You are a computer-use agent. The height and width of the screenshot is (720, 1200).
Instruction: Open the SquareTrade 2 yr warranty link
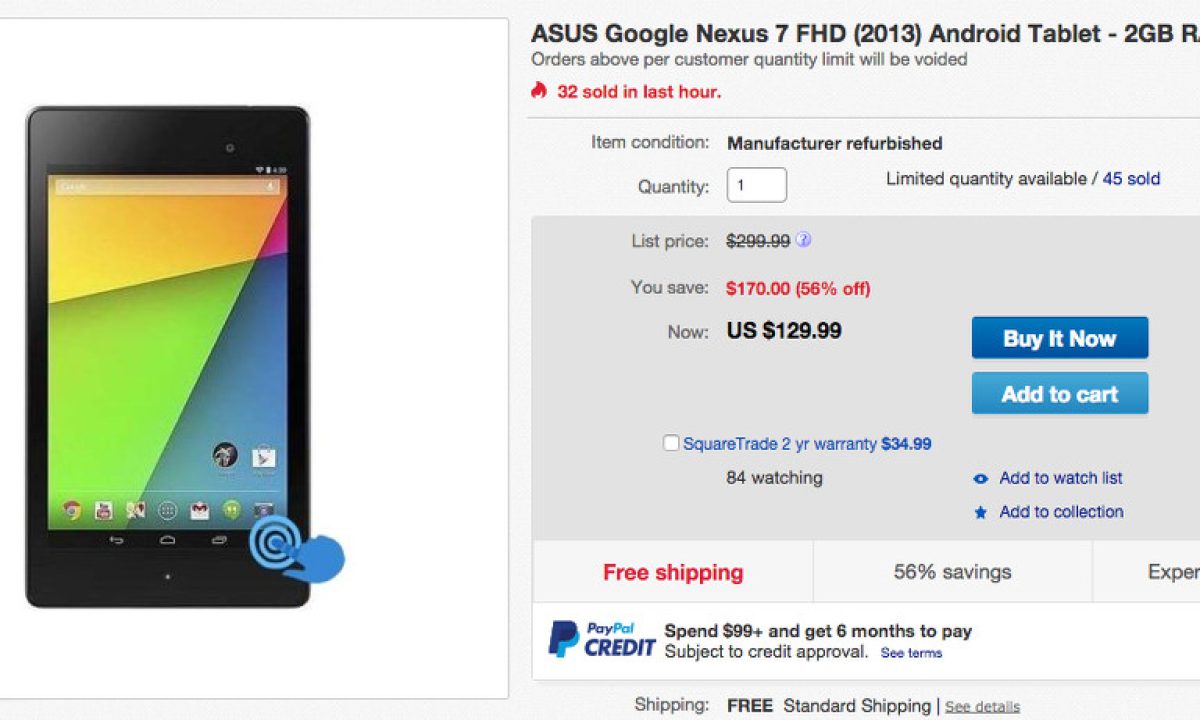click(x=779, y=443)
